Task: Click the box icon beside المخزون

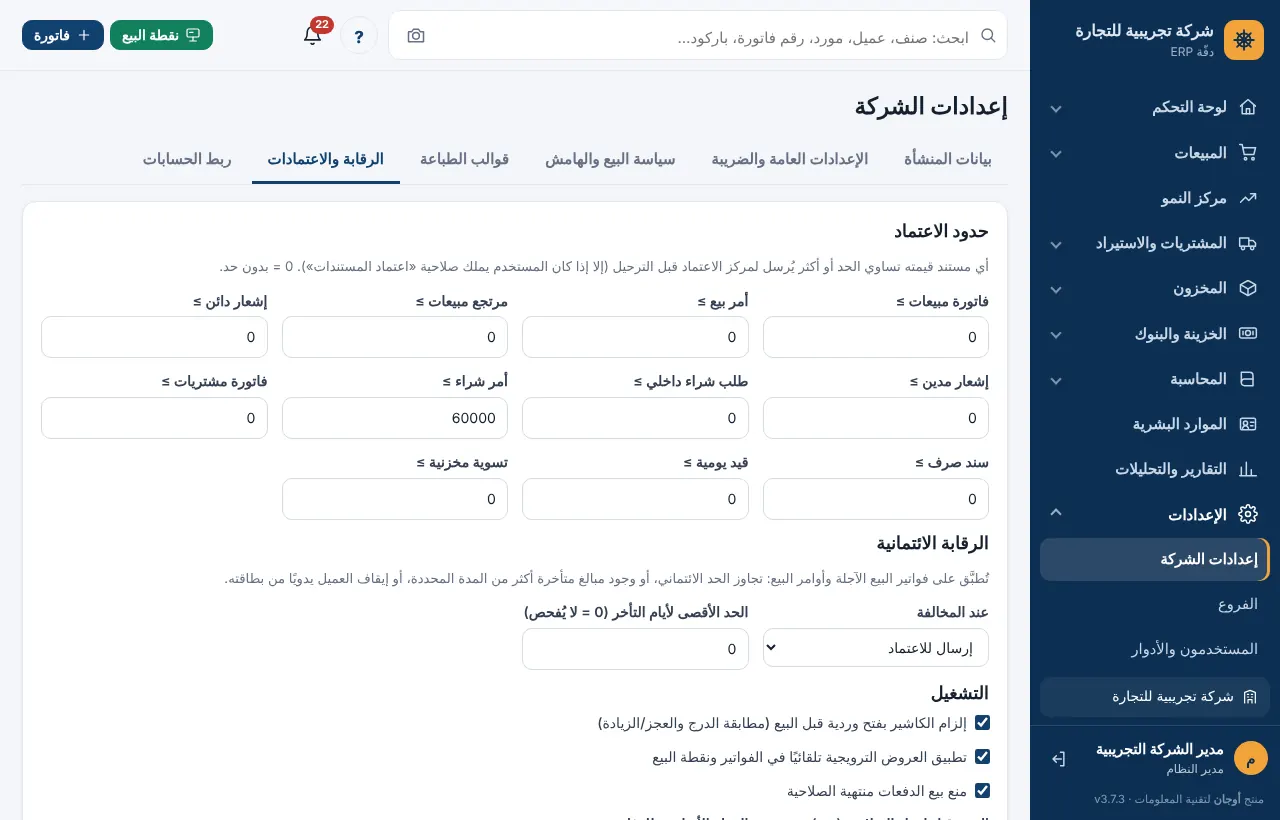Action: (x=1247, y=288)
